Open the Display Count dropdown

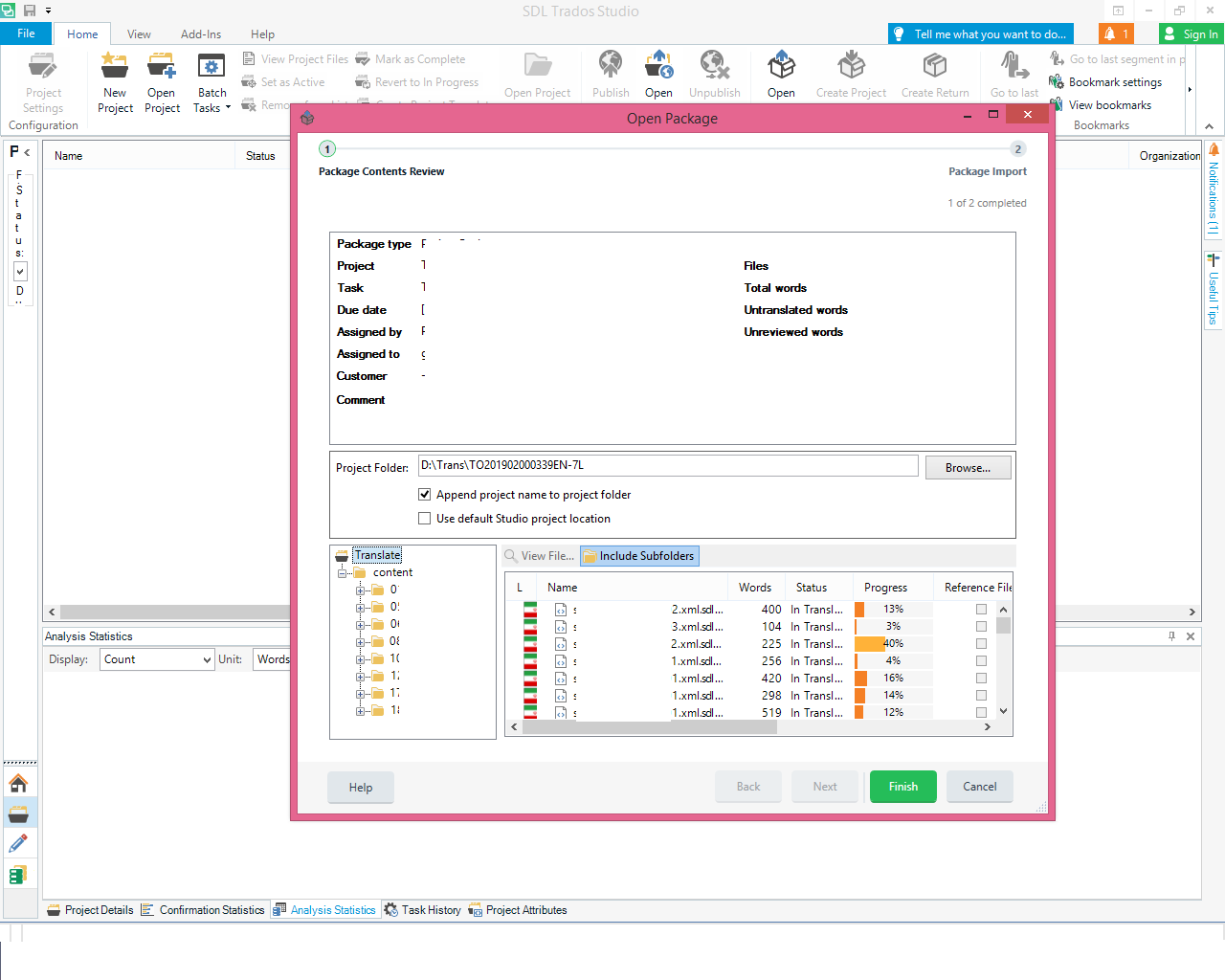click(x=157, y=659)
